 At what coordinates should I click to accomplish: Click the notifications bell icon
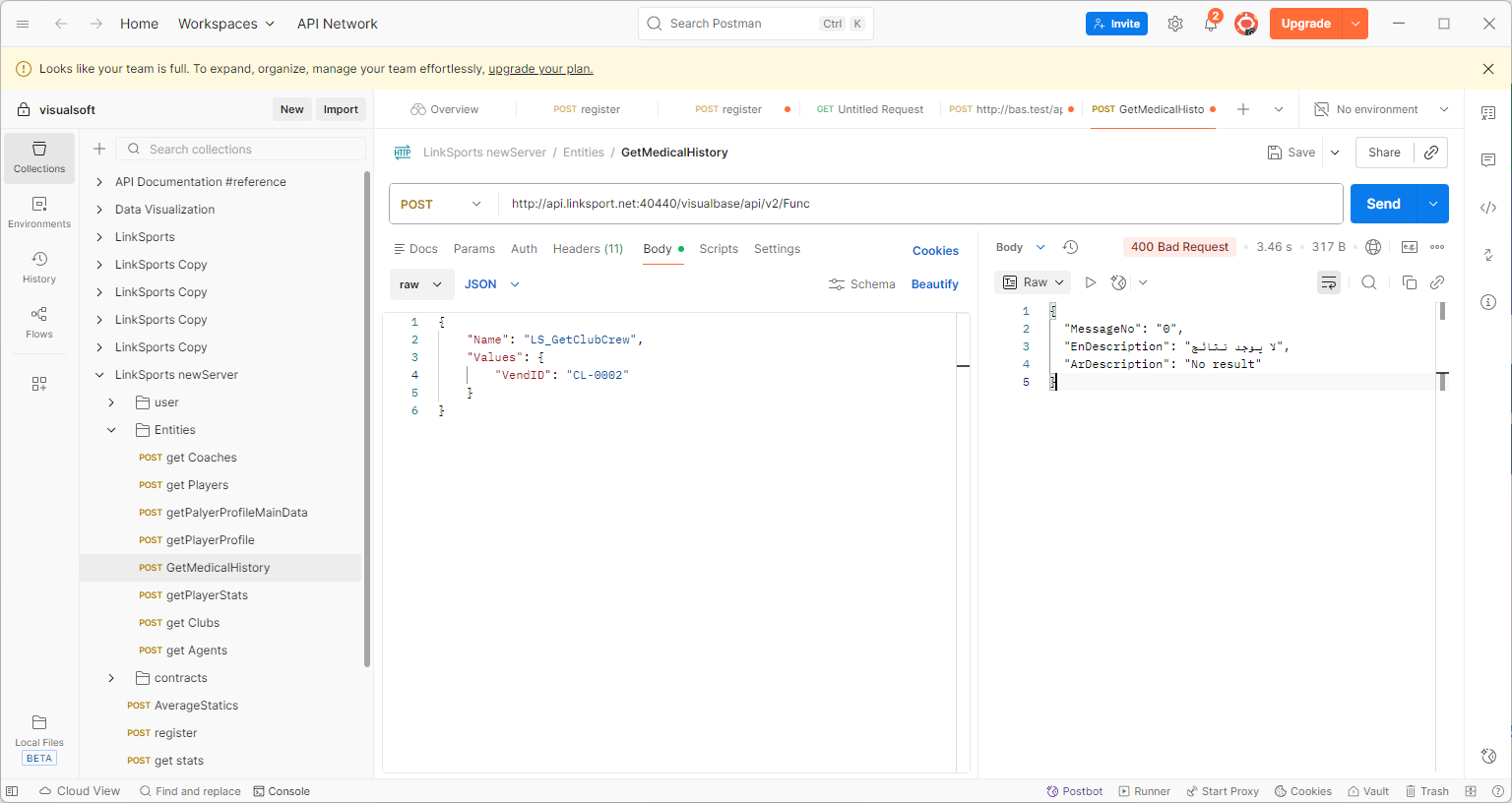click(1211, 24)
